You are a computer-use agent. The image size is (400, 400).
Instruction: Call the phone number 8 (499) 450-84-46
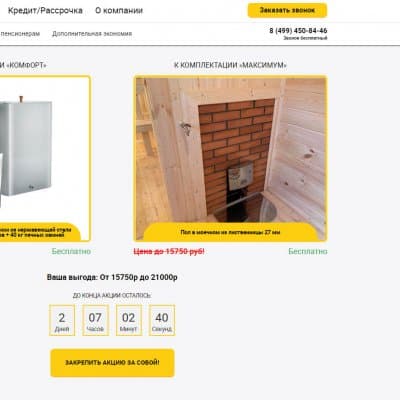298,31
